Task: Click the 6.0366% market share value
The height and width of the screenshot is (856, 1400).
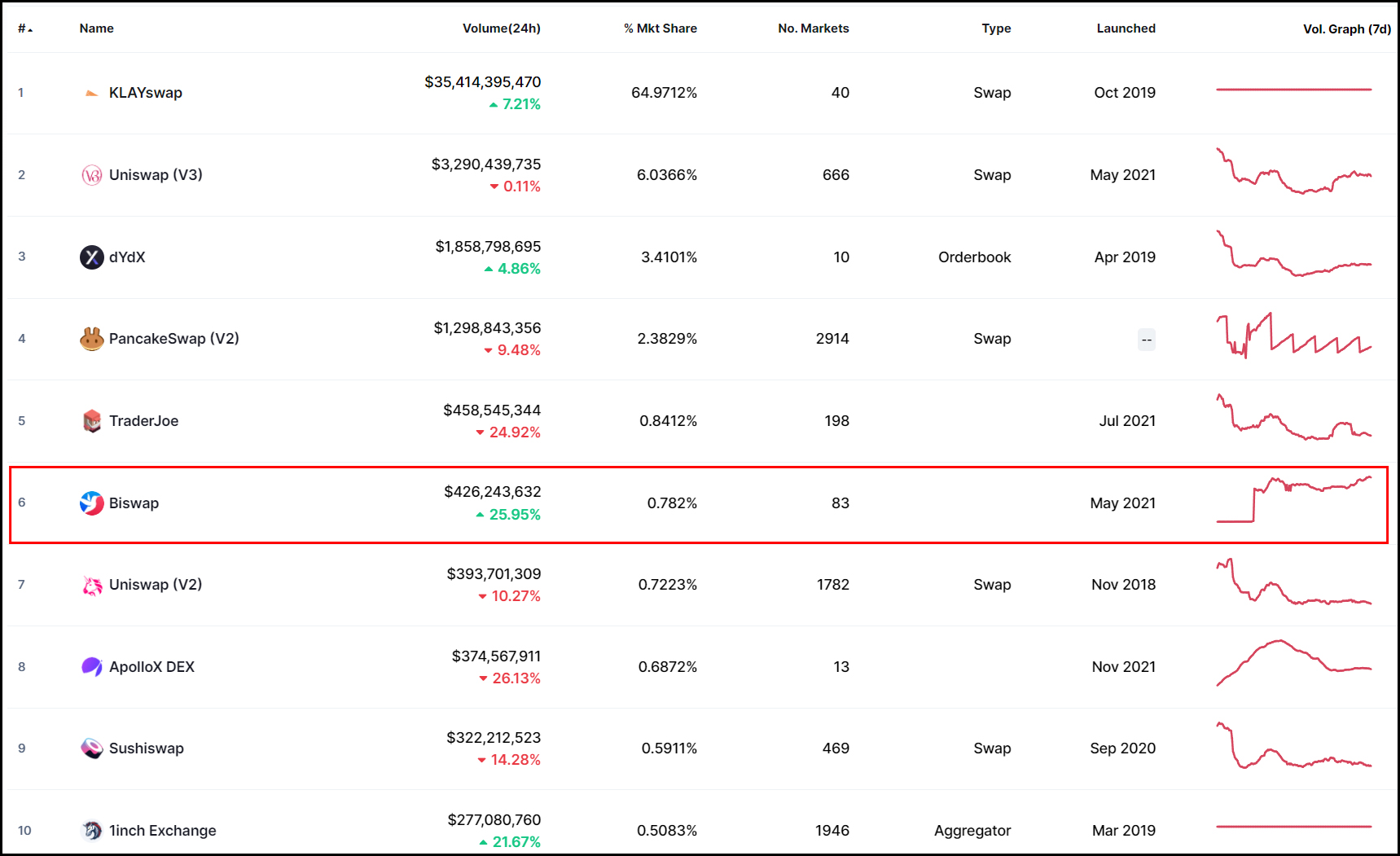Action: (667, 175)
